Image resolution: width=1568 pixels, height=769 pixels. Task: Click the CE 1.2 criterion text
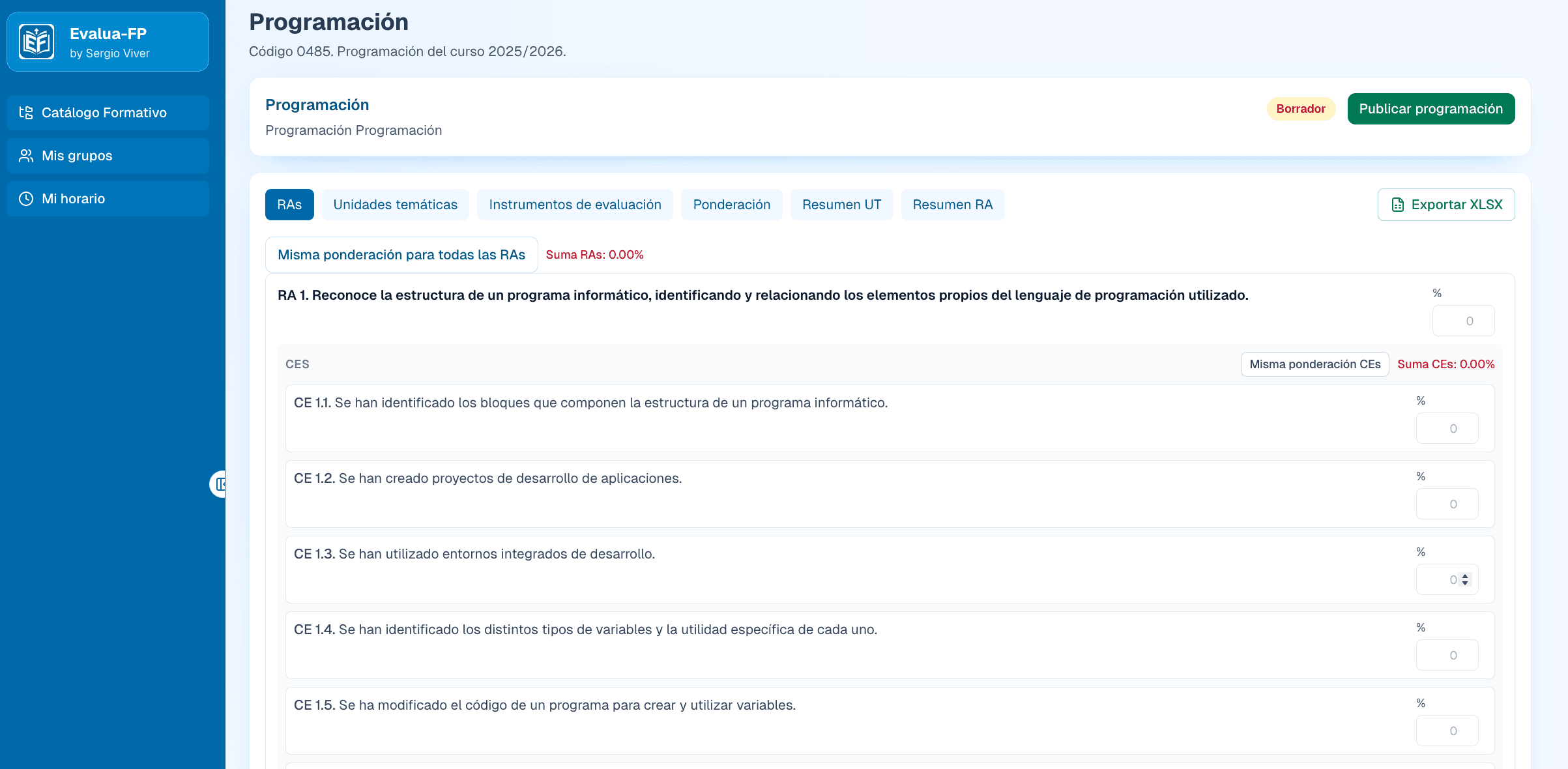point(487,478)
